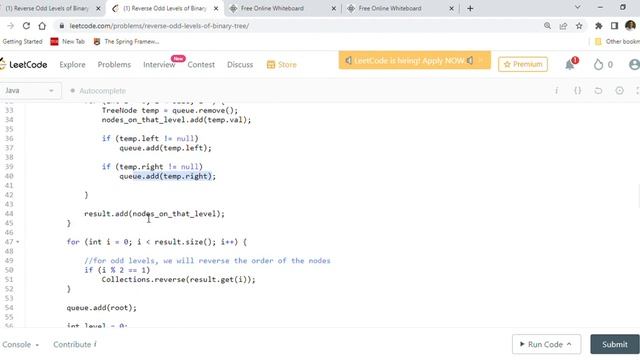Open Run Code options caret

[569, 344]
